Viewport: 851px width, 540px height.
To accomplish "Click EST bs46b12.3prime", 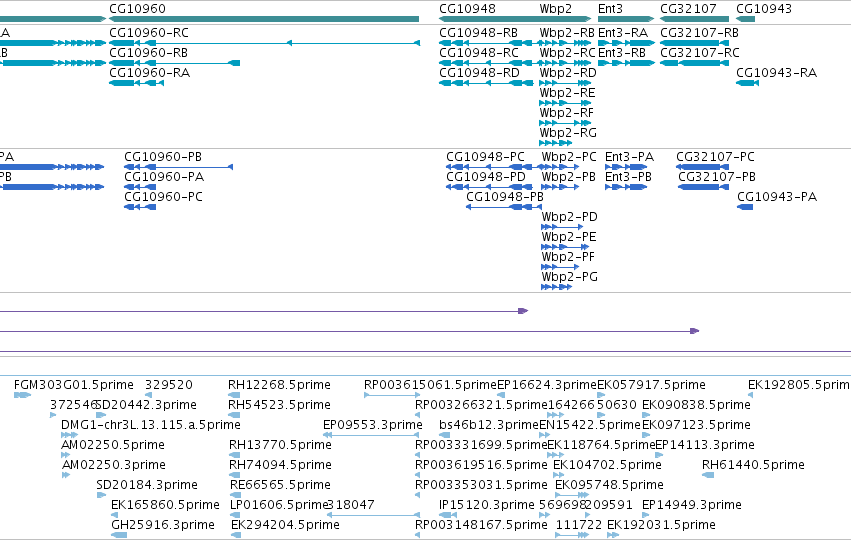I will 444,435.
